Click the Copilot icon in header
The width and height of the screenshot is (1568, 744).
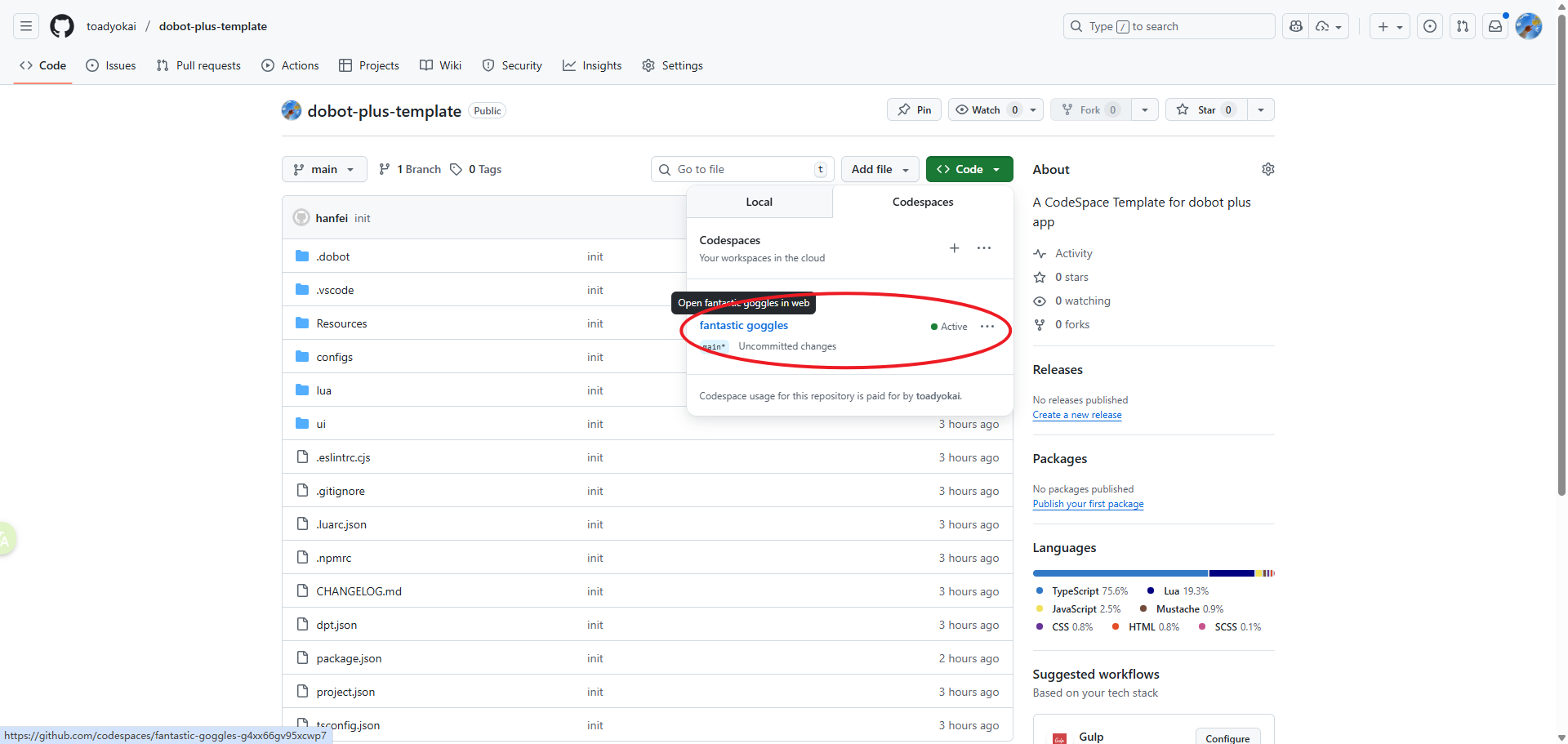point(1296,26)
